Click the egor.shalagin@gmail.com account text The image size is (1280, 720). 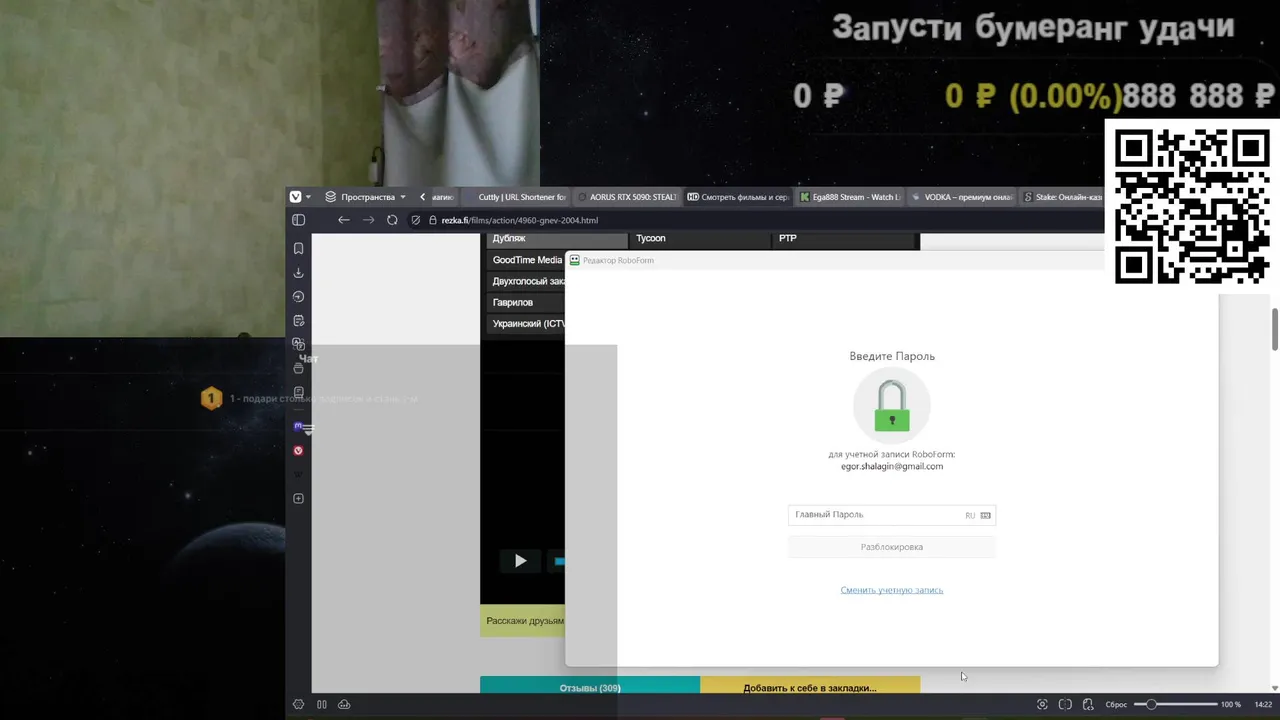(x=892, y=466)
